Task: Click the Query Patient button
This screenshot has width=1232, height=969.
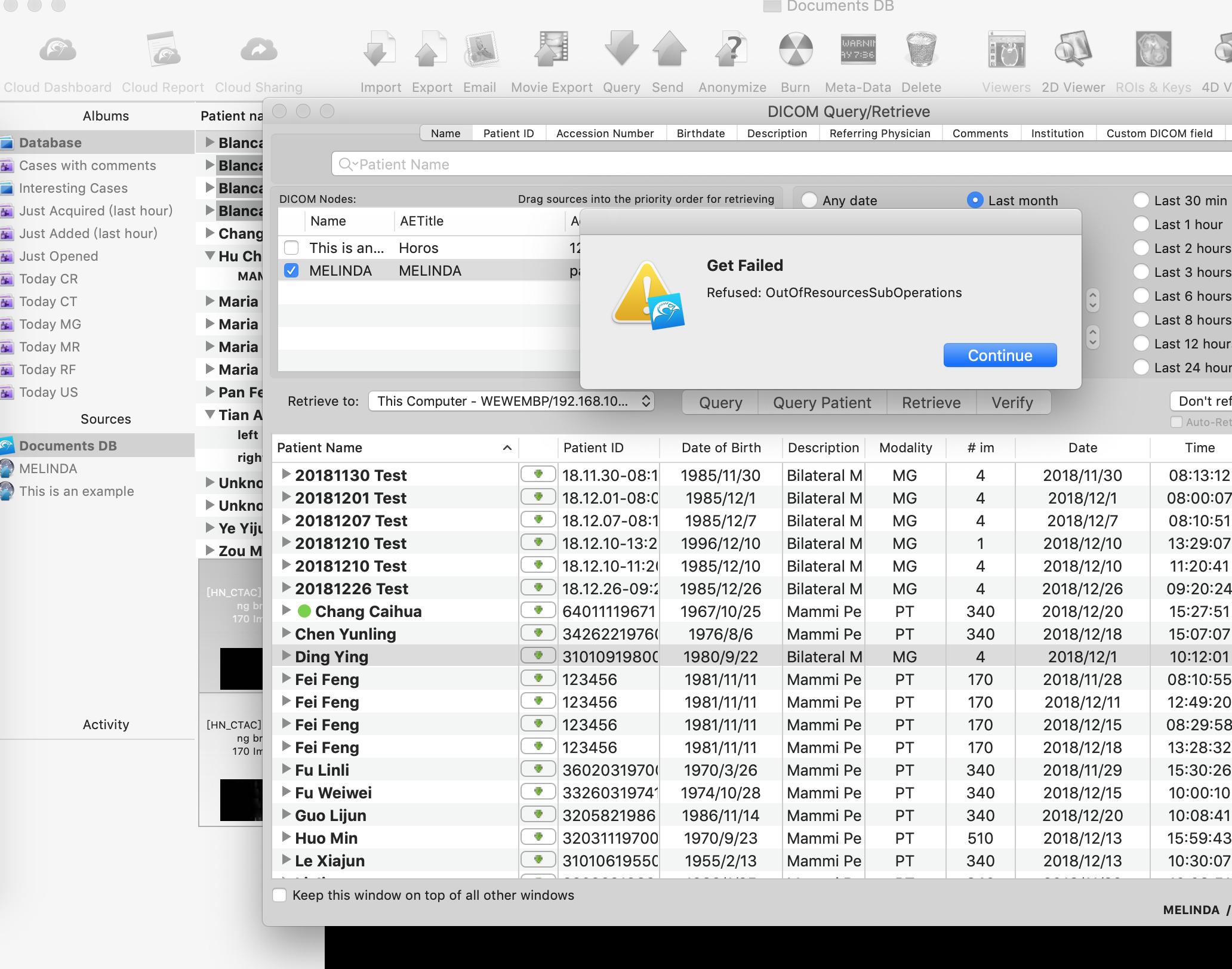Action: 821,402
